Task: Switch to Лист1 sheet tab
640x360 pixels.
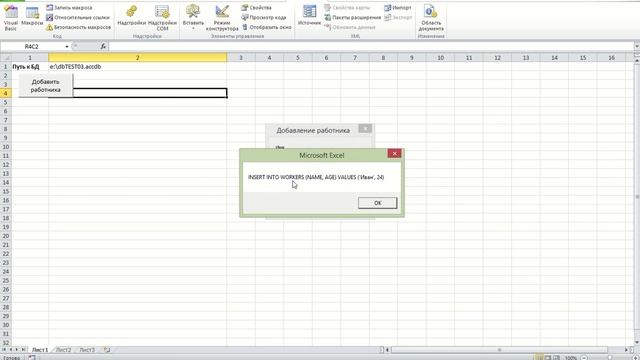Action: coord(40,350)
